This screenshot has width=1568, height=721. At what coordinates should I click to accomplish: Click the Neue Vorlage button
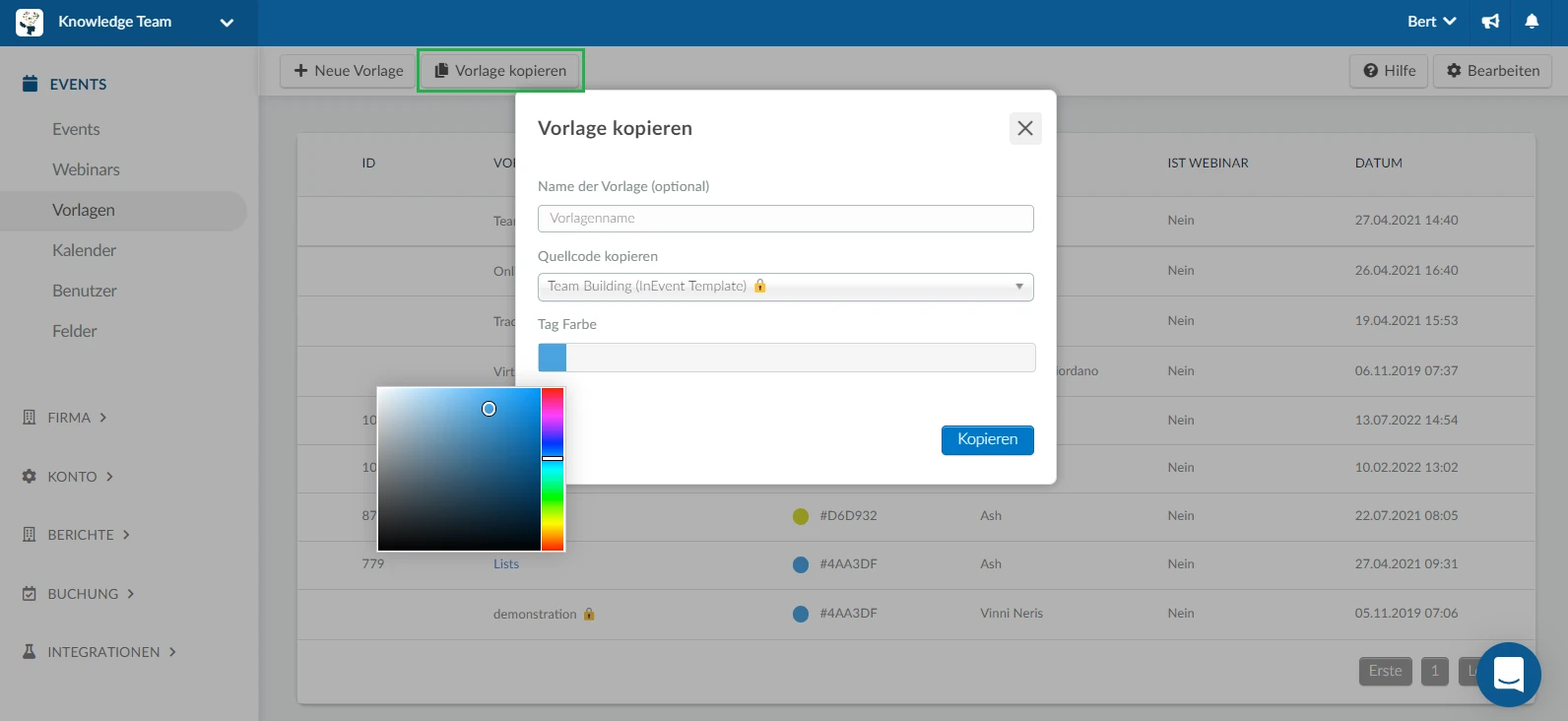(349, 71)
